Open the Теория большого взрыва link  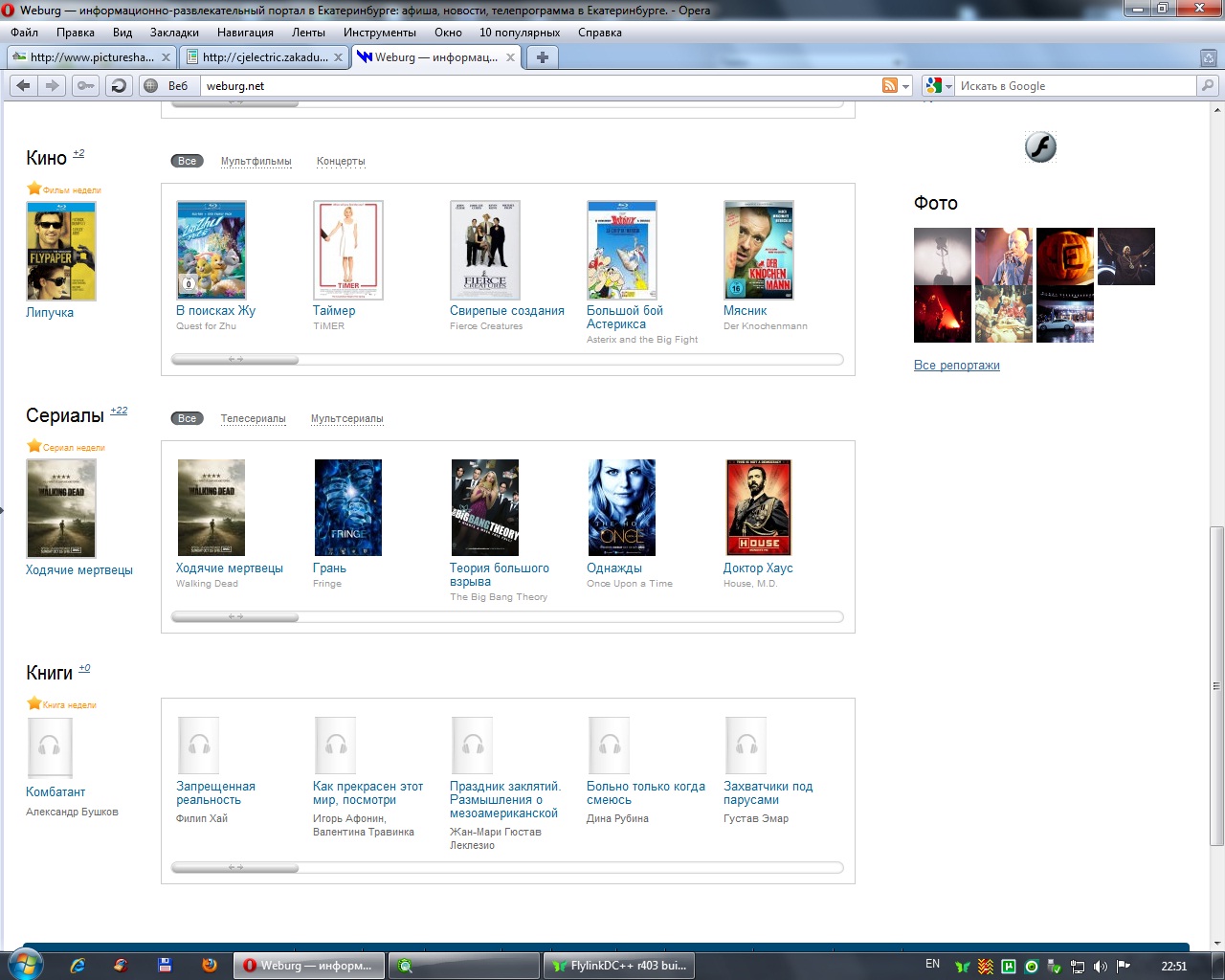point(500,574)
